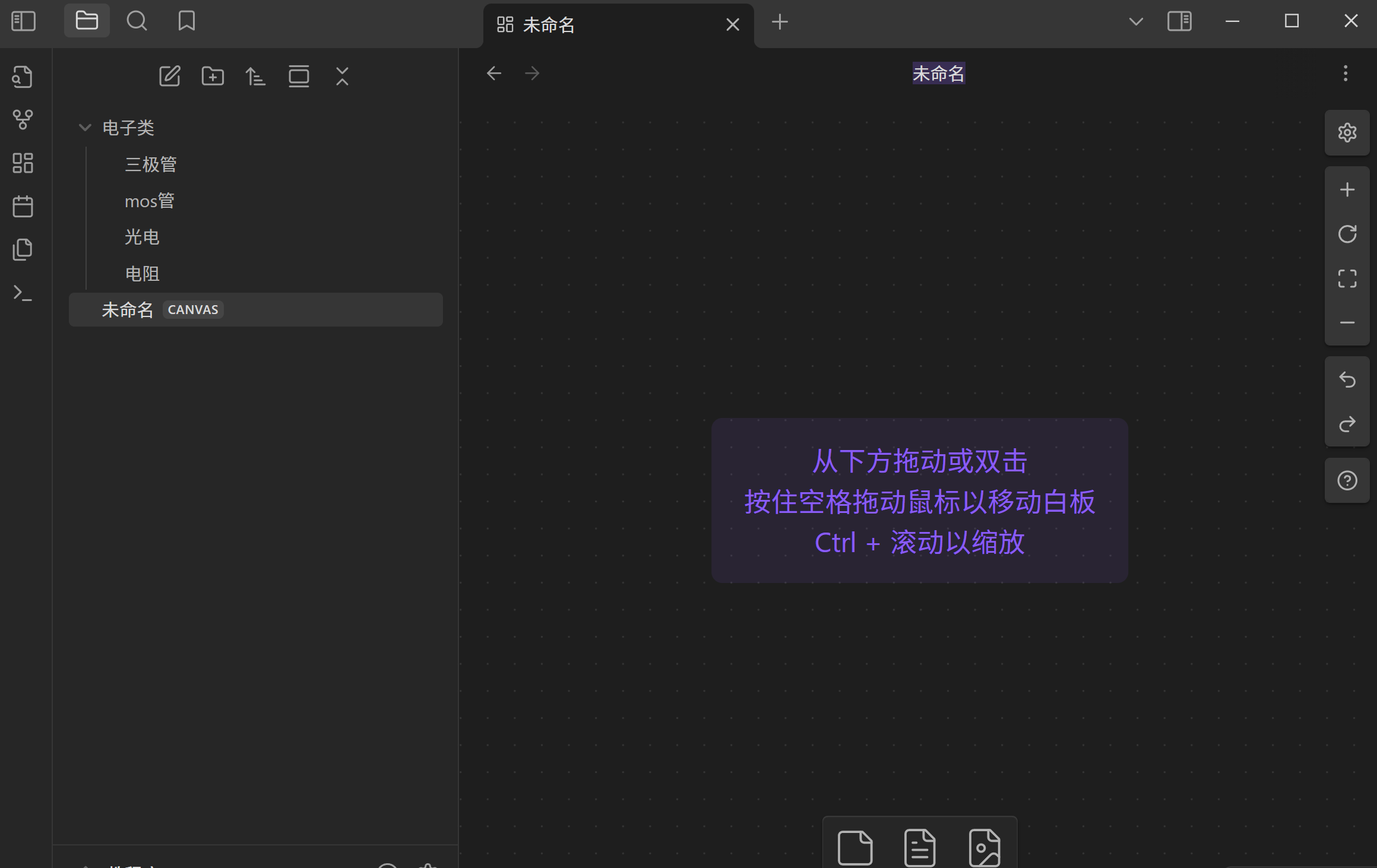1377x868 pixels.
Task: Open a new tab
Action: (780, 22)
